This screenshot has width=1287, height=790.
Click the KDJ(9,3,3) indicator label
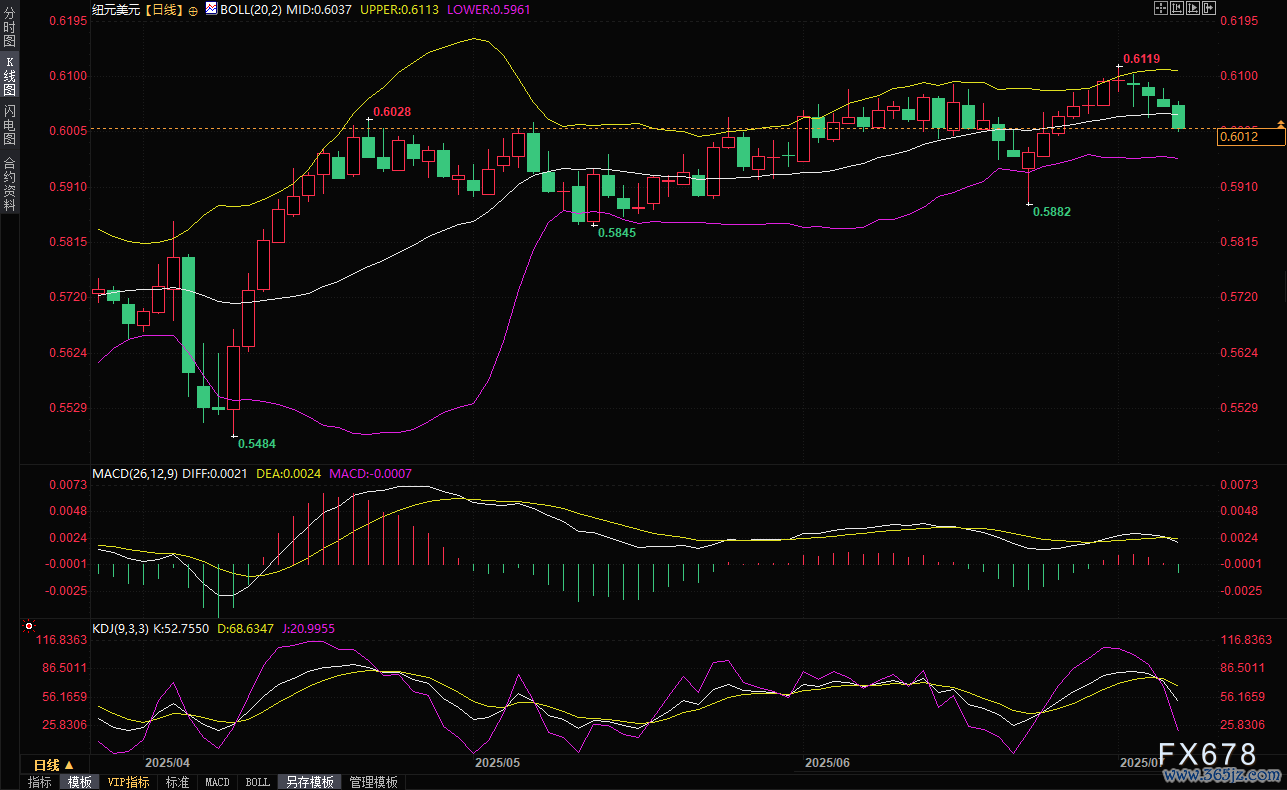(120, 629)
